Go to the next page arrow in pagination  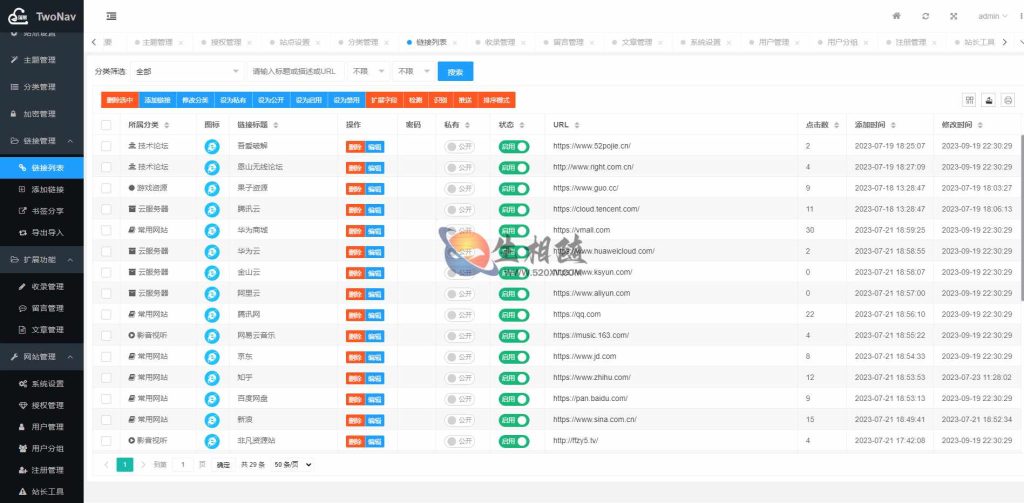(144, 464)
